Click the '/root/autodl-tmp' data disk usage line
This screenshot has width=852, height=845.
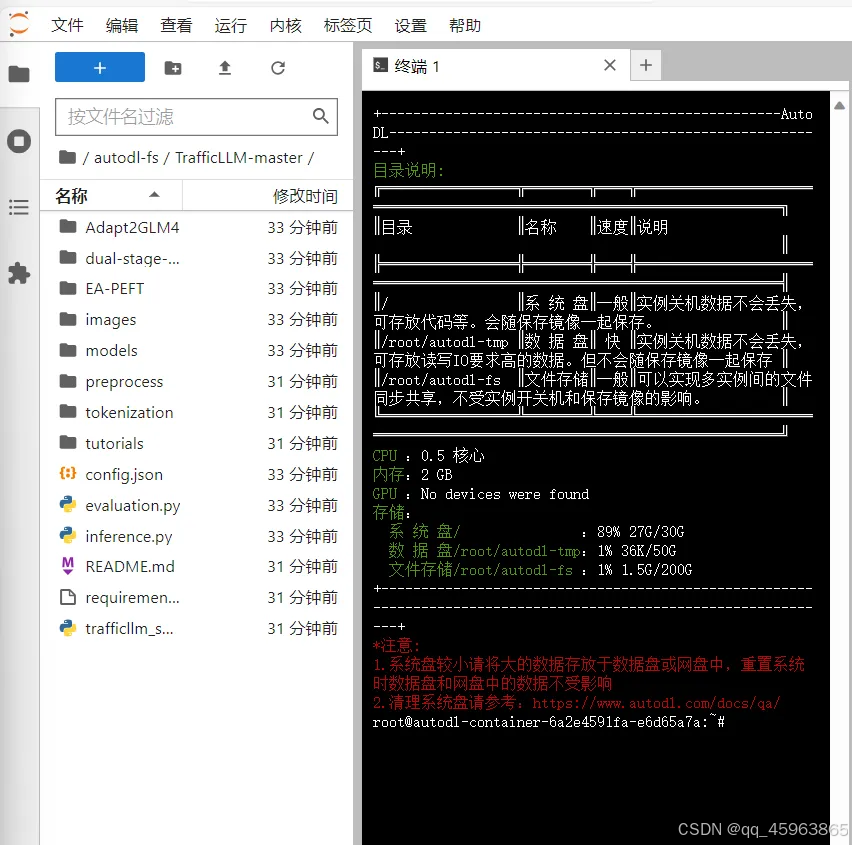tap(532, 551)
